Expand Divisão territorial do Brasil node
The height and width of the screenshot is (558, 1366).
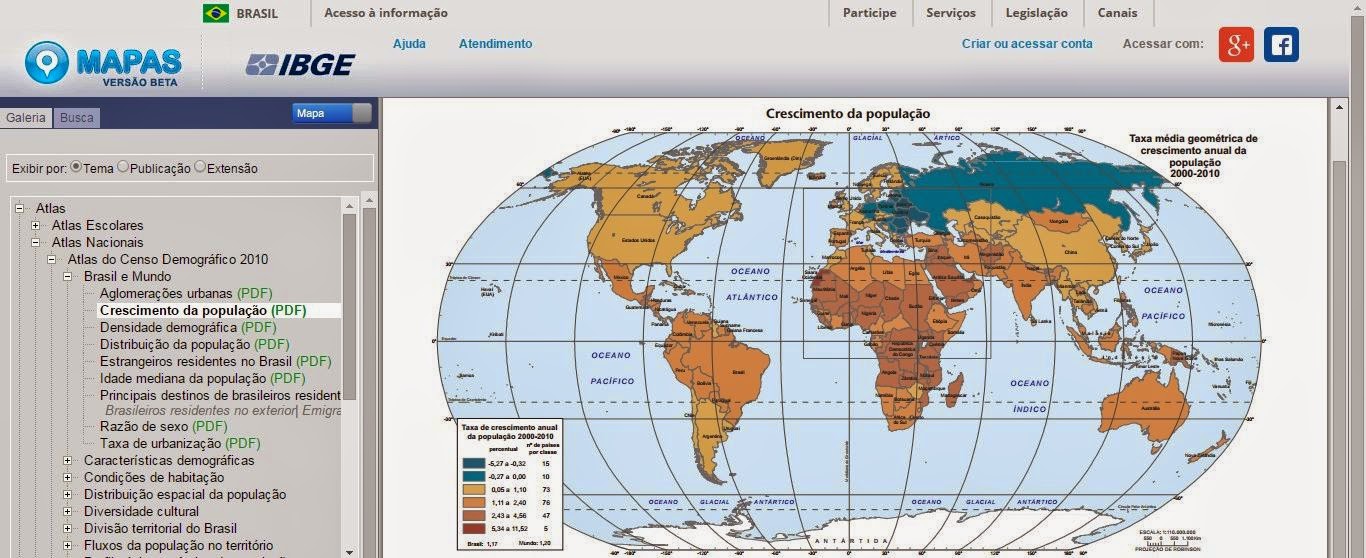pyautogui.click(x=68, y=529)
